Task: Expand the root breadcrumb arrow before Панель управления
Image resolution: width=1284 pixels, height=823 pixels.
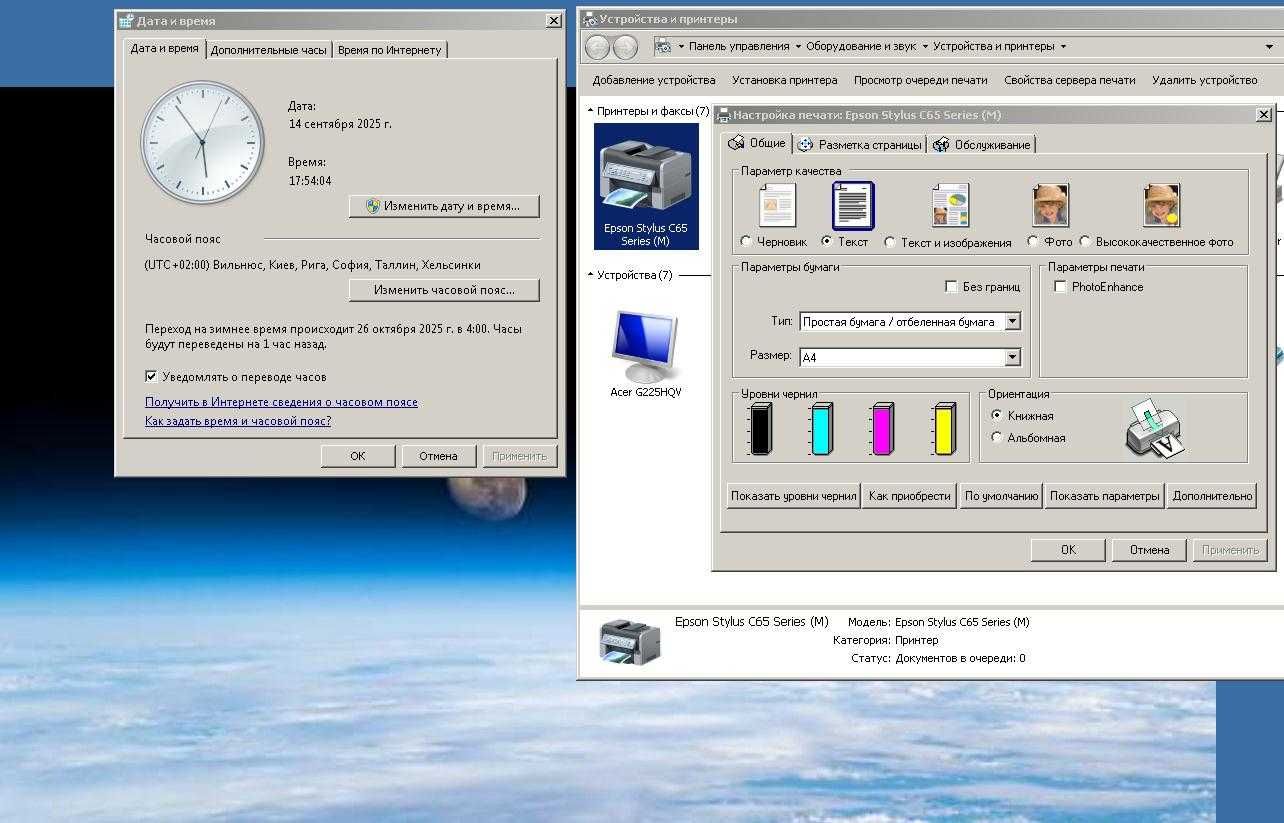Action: [x=681, y=46]
